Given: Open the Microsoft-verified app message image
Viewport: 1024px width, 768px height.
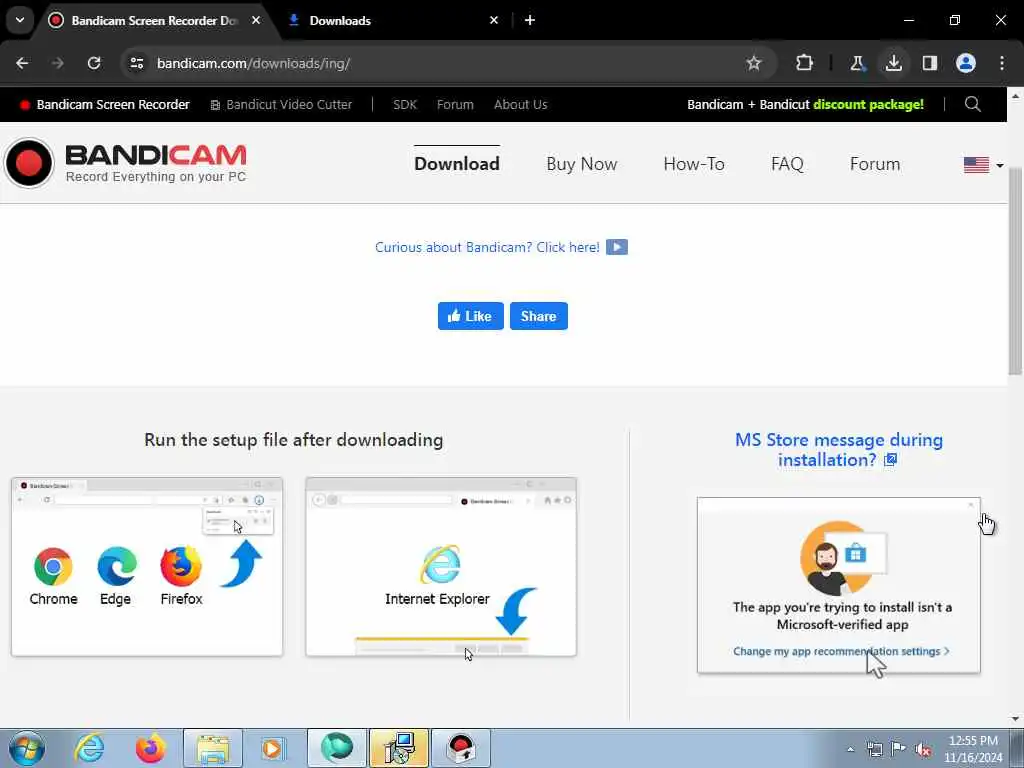Looking at the screenshot, I should coord(839,585).
